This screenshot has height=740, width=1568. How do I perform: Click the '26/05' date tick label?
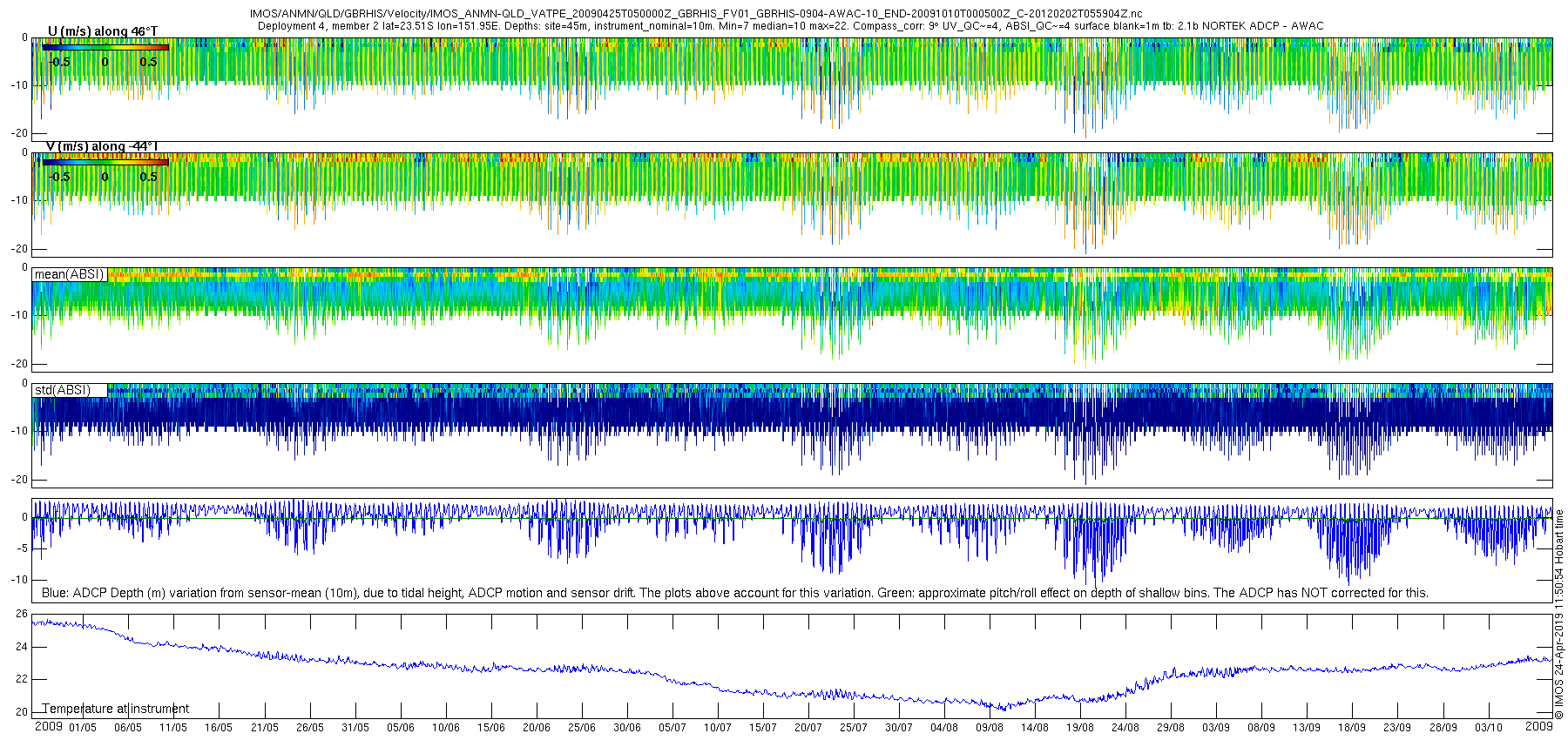pos(310,728)
